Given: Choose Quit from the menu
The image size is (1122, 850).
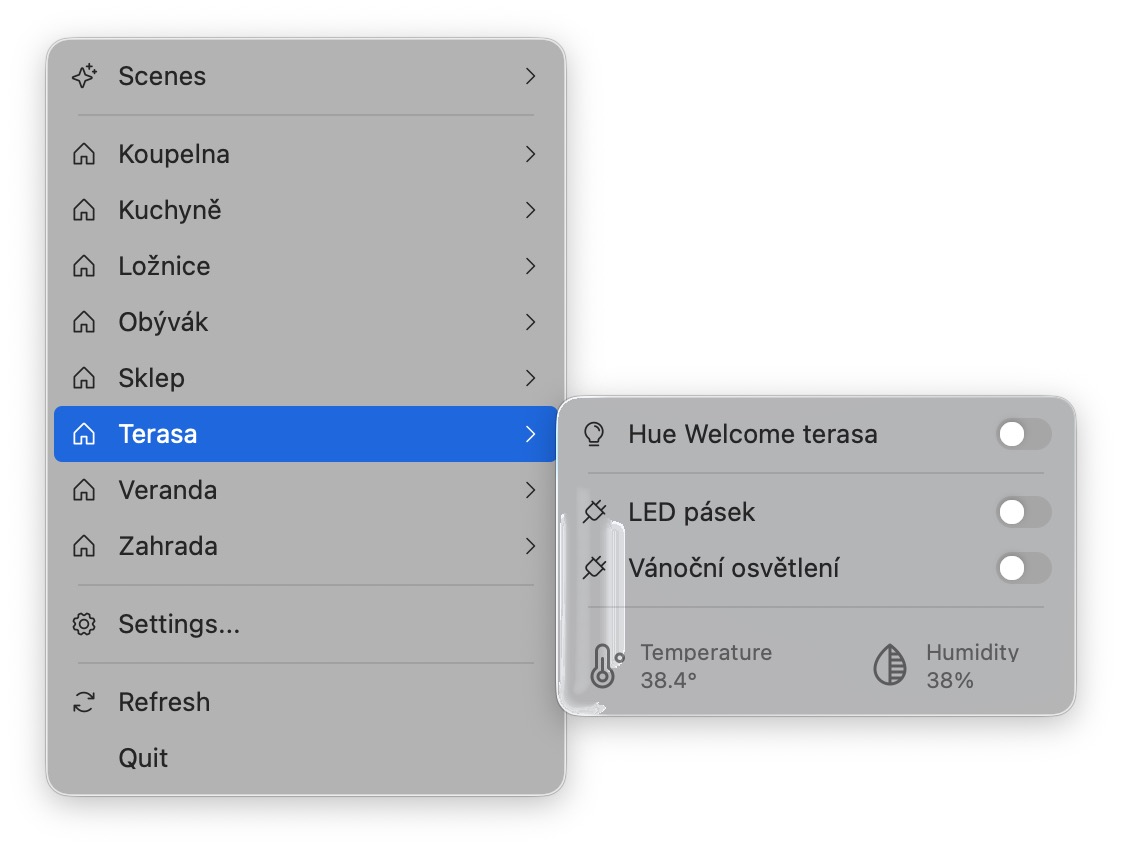Looking at the screenshot, I should tap(143, 758).
